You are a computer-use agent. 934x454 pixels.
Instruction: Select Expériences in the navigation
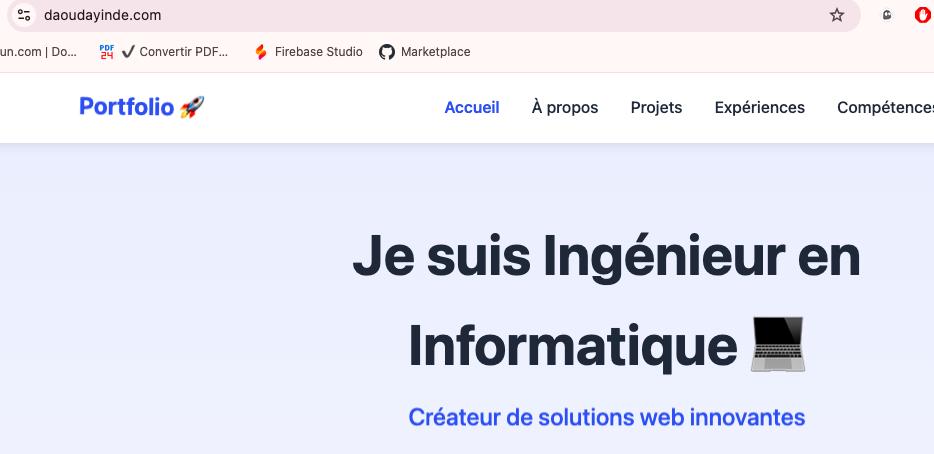(759, 107)
